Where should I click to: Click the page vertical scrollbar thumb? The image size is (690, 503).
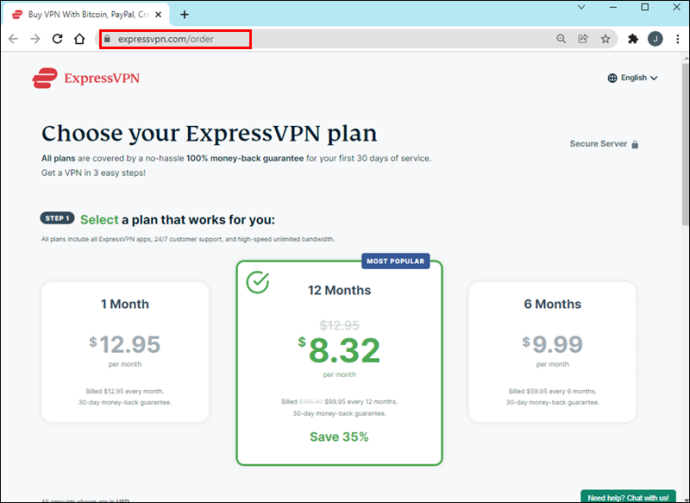click(x=685, y=144)
